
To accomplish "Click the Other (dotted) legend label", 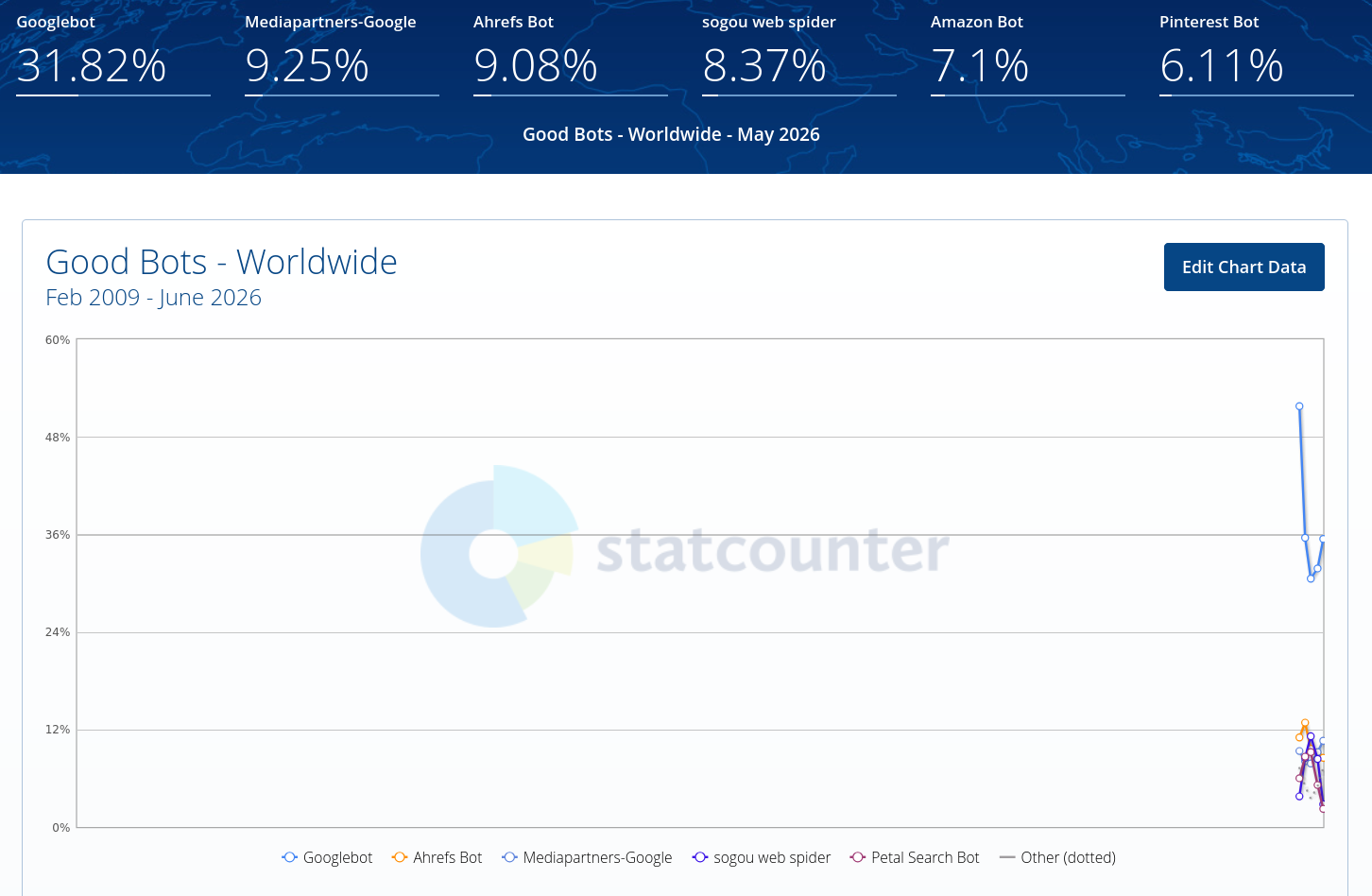I will click(1068, 857).
